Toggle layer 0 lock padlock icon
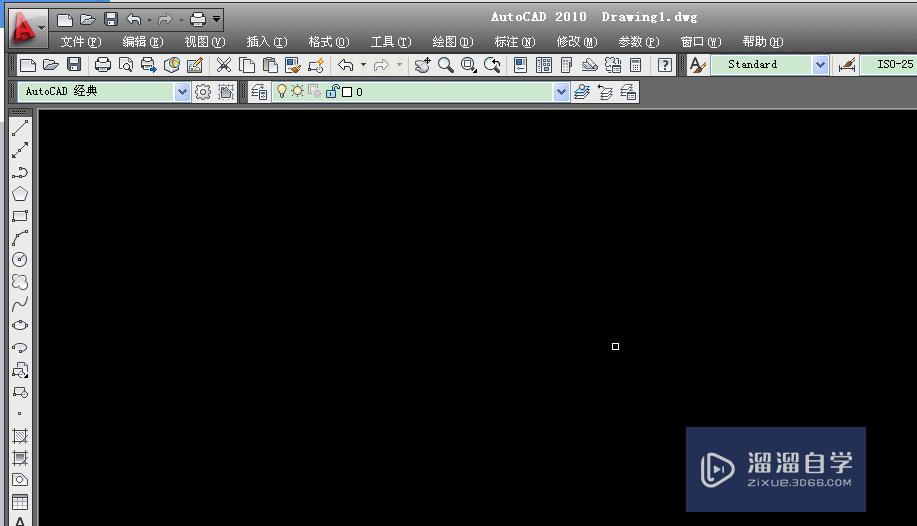917x526 pixels. (332, 91)
